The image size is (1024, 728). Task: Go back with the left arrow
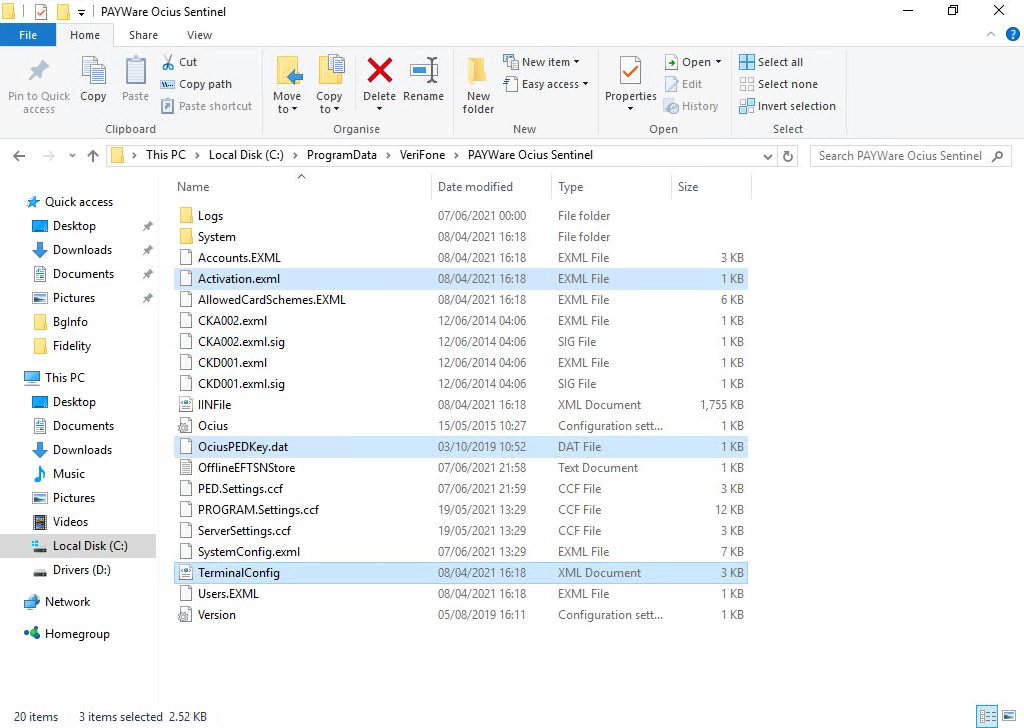point(19,155)
